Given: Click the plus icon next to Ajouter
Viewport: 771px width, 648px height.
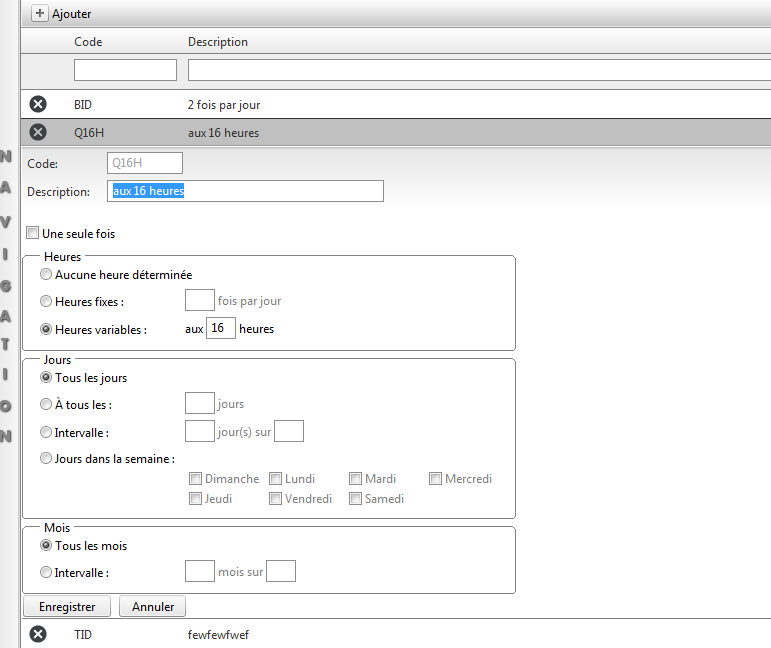Looking at the screenshot, I should tap(40, 13).
